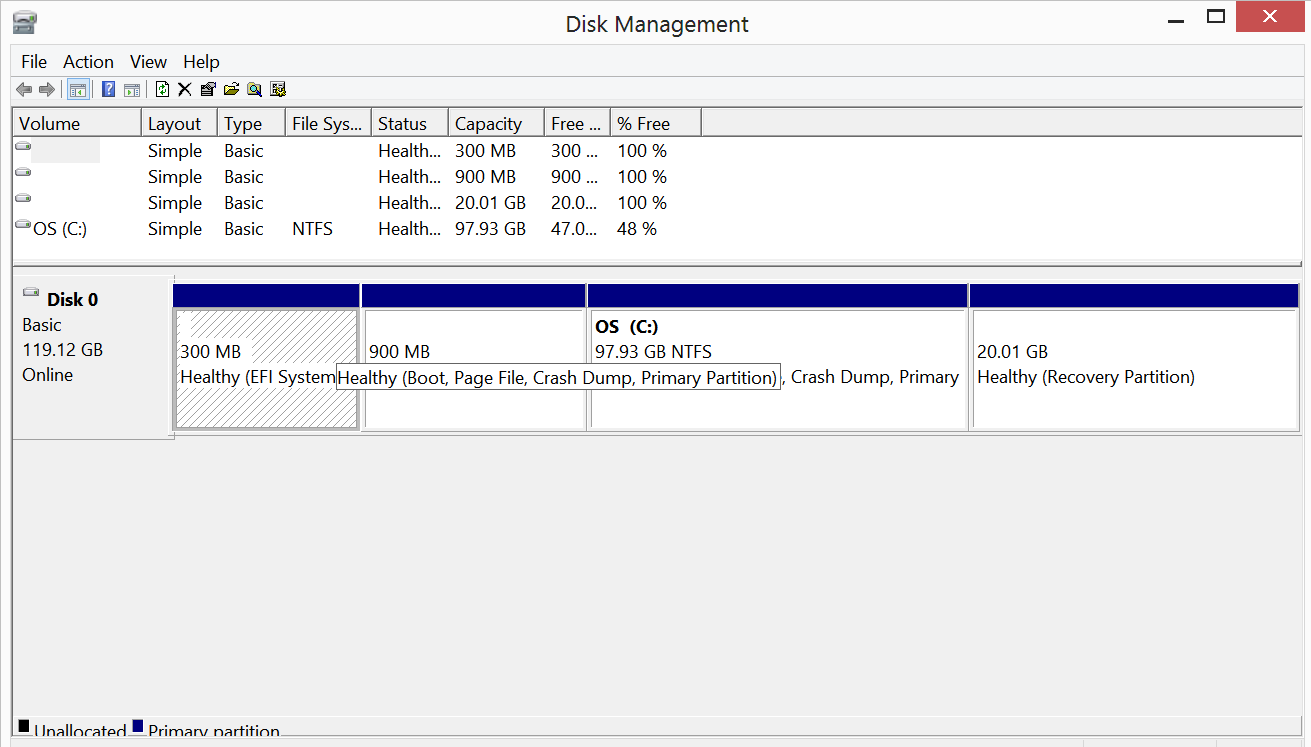
Task: Click the drive icon of the 900 MB volume row
Action: (23, 173)
